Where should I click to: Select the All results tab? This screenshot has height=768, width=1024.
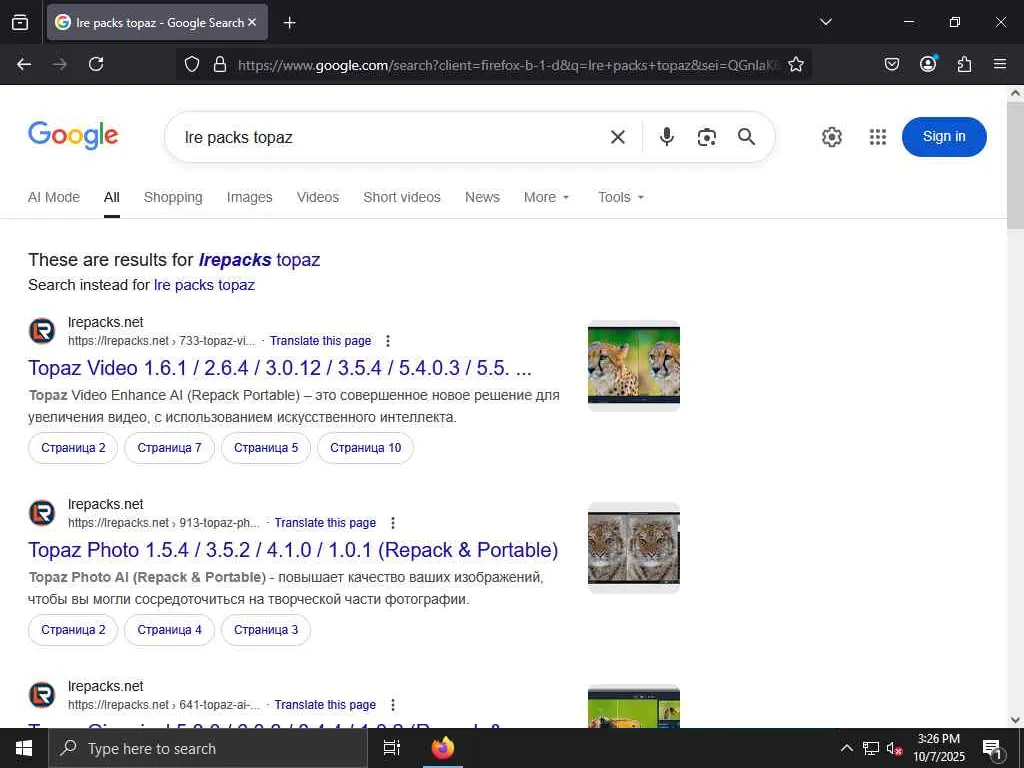[112, 197]
